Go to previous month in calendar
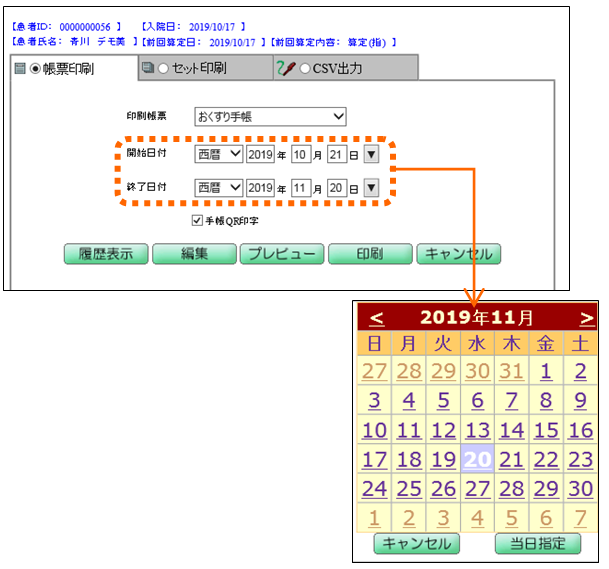Viewport: 609px width, 569px height. tap(376, 318)
